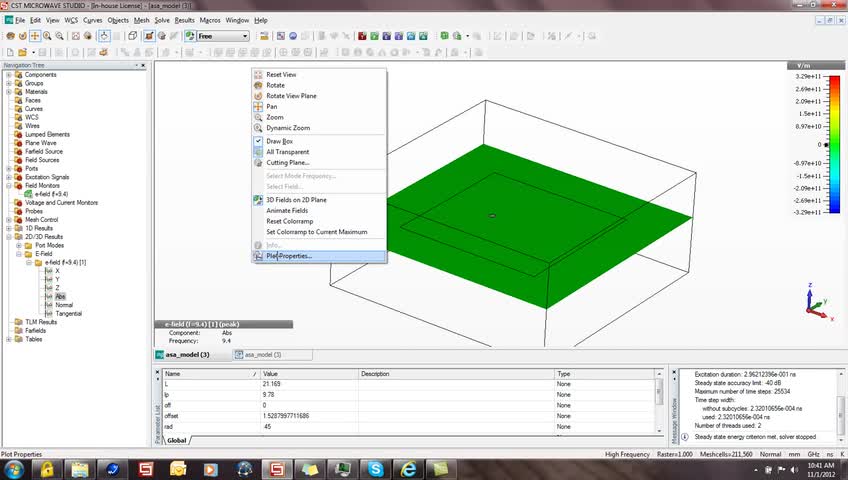Select the Pan view tool in toolbar
The image size is (848, 480).
(x=35, y=36)
